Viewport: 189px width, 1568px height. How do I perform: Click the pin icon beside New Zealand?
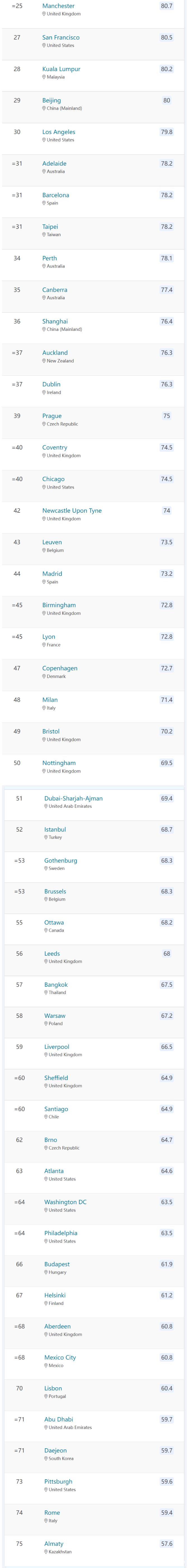click(44, 361)
